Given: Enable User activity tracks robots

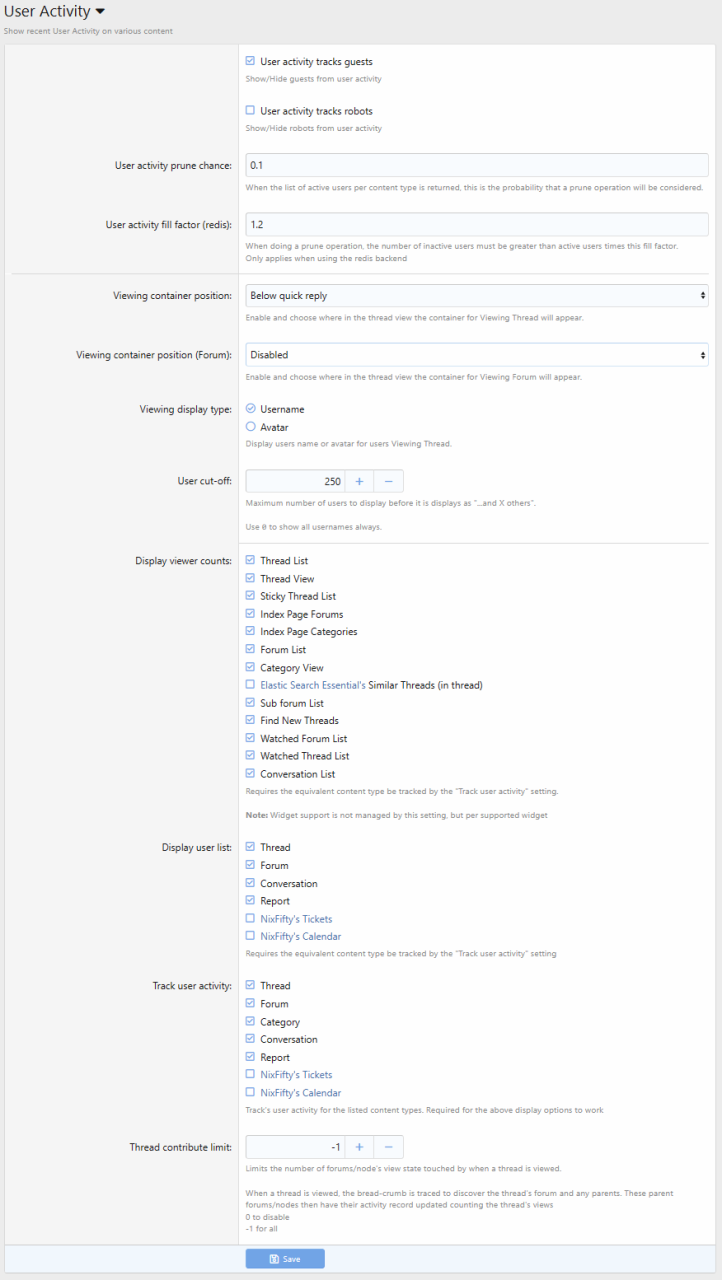Looking at the screenshot, I should (x=250, y=111).
